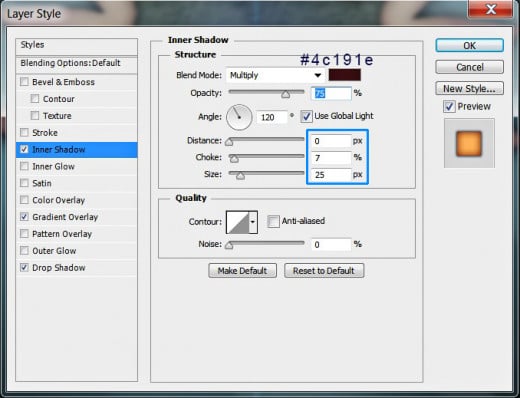
Task: Toggle Use Global Light checkbox
Action: tap(306, 116)
